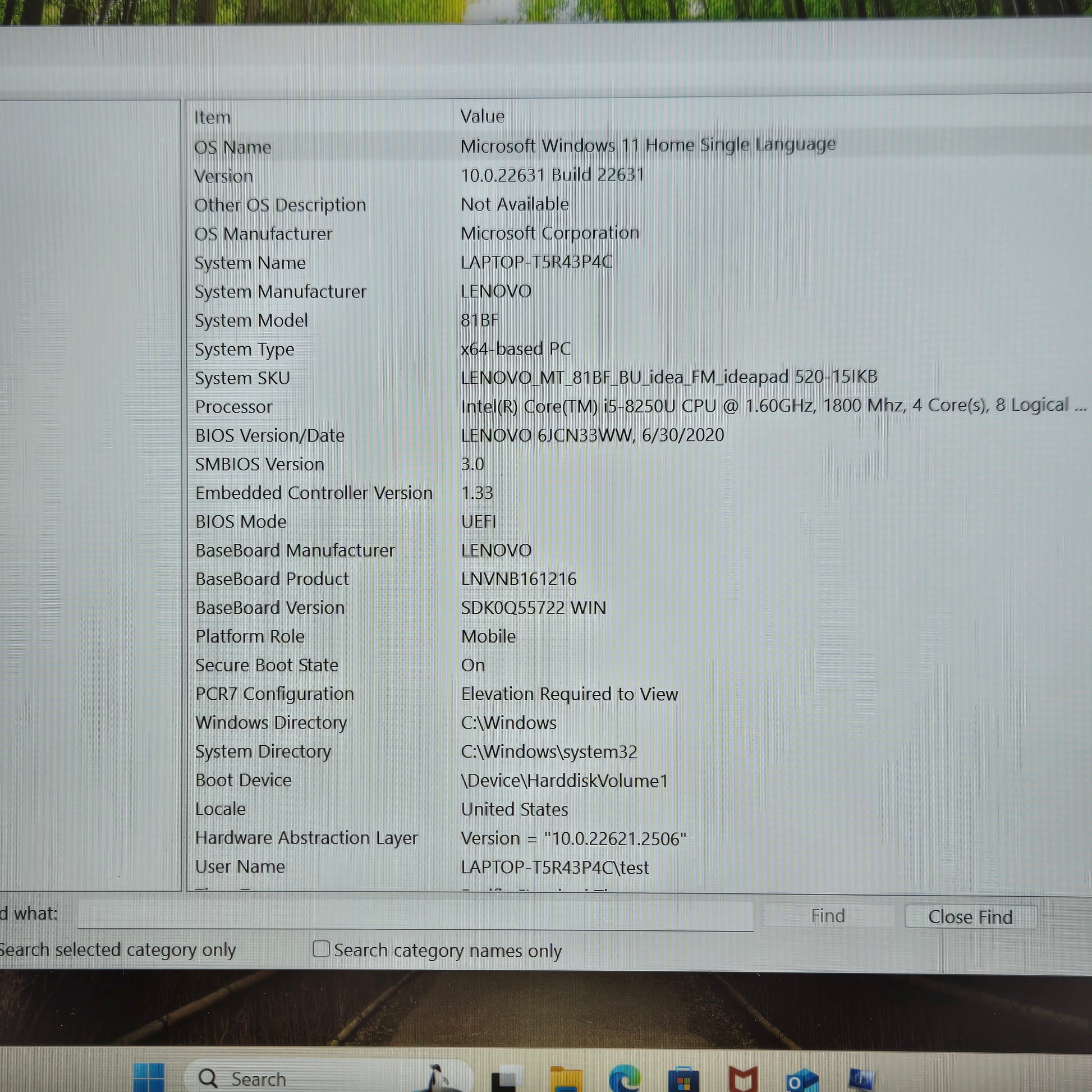Select the Processor row
The width and height of the screenshot is (1092, 1092).
(x=233, y=407)
